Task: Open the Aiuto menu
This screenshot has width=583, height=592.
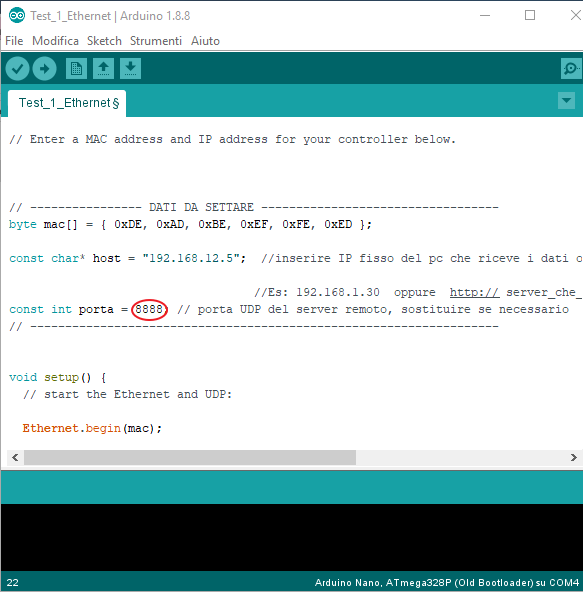Action: pyautogui.click(x=205, y=41)
